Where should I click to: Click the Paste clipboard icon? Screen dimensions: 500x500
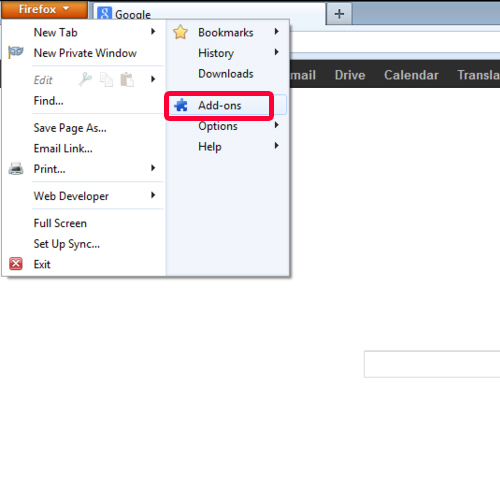[127, 79]
